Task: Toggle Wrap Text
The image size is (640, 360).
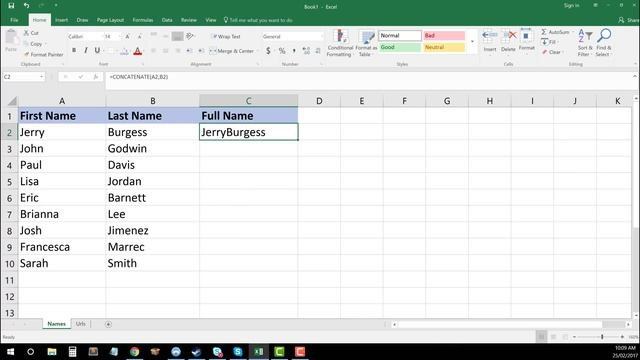Action: tap(226, 37)
